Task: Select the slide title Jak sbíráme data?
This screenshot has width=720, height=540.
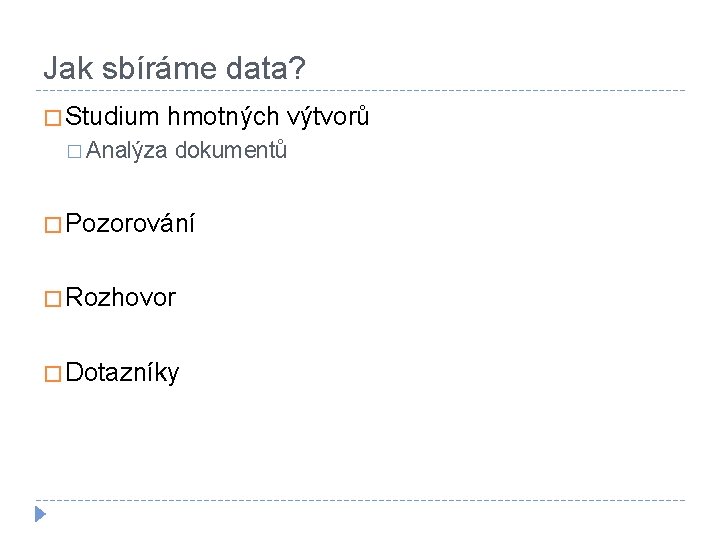Action: (175, 69)
